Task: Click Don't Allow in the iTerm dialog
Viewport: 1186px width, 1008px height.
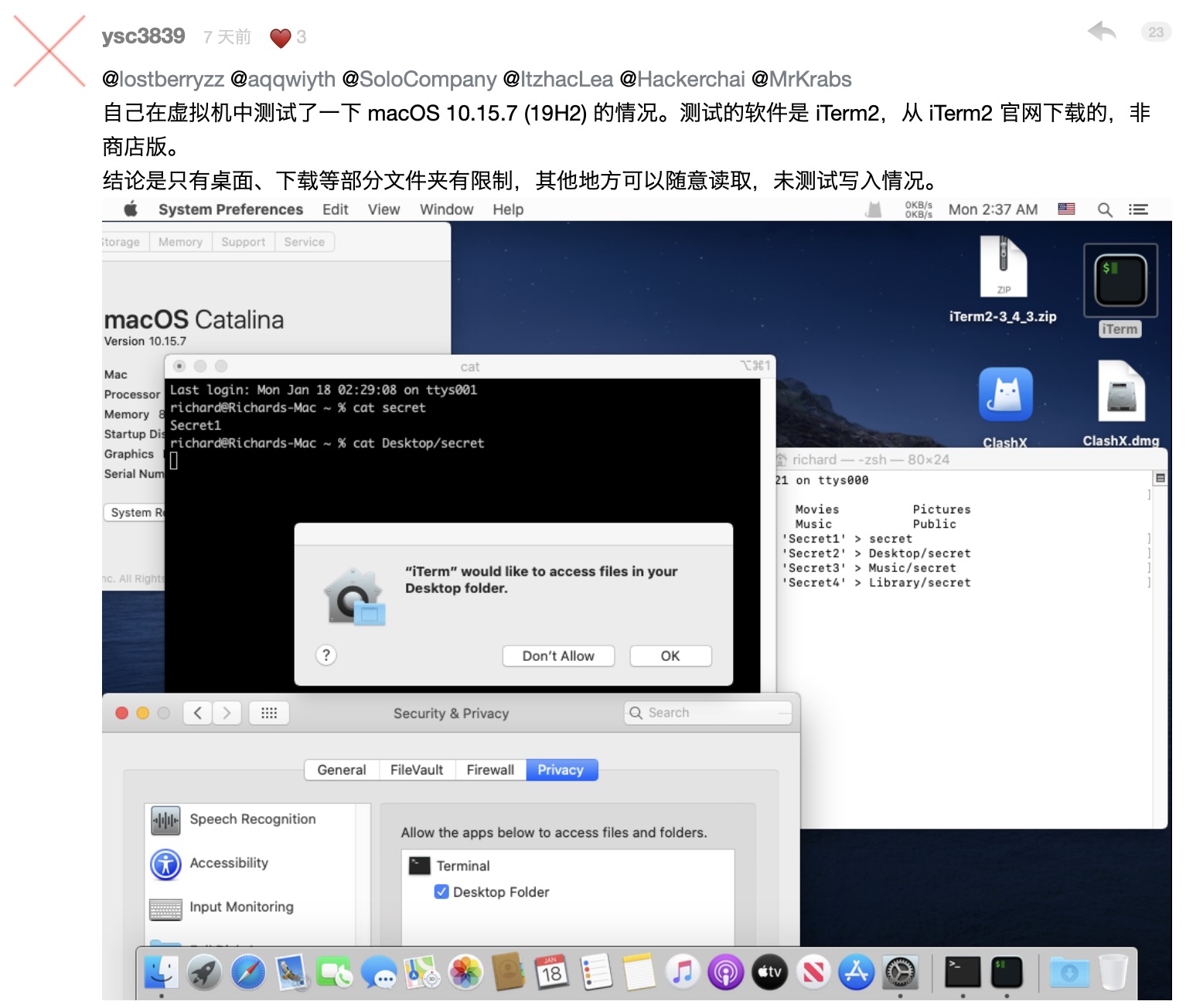Action: (x=558, y=656)
